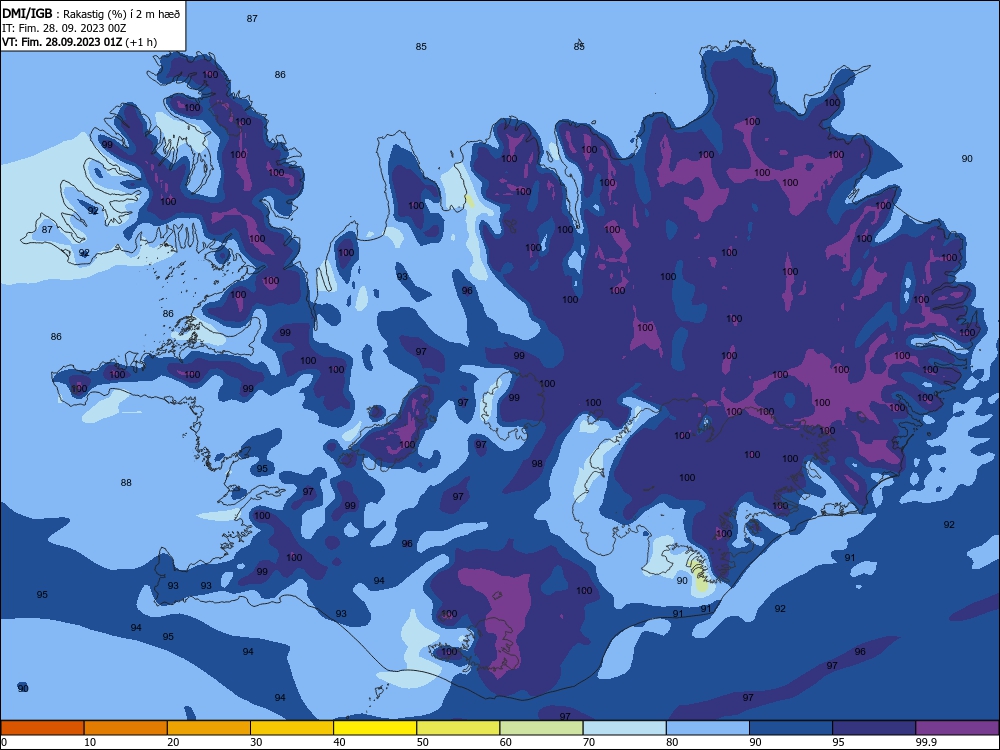Viewport: 1000px width, 750px height.
Task: Pick the purple above-99.9 legend swatch
Action: point(957,728)
